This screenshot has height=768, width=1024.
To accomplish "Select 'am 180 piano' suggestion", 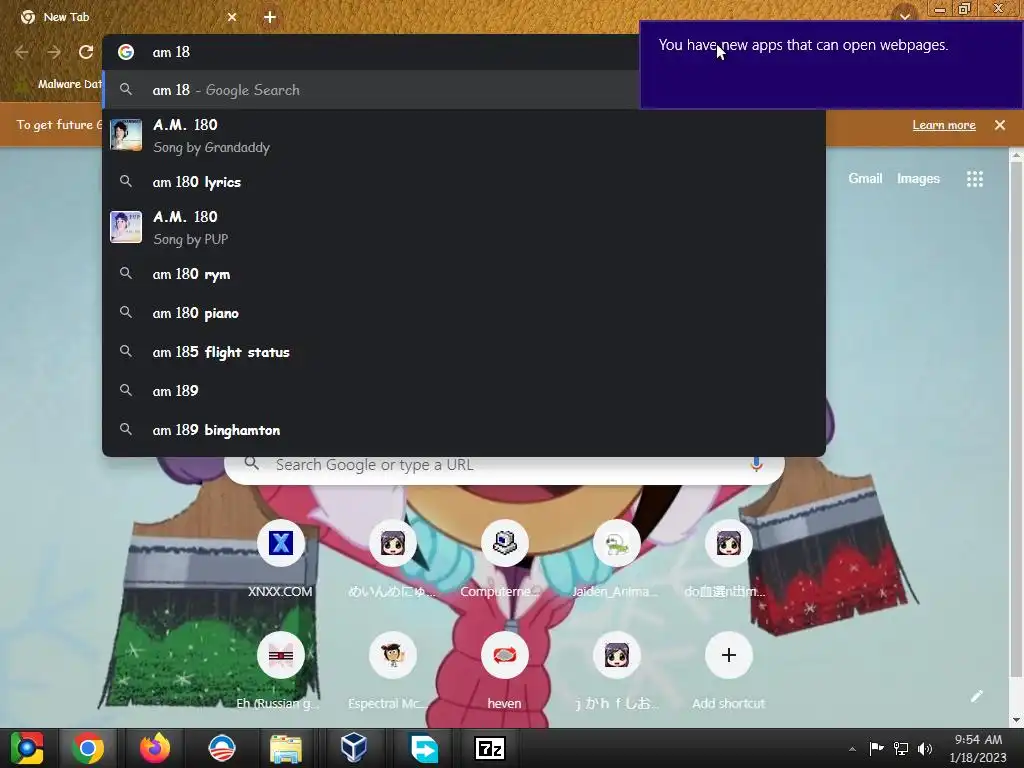I will coord(464,313).
